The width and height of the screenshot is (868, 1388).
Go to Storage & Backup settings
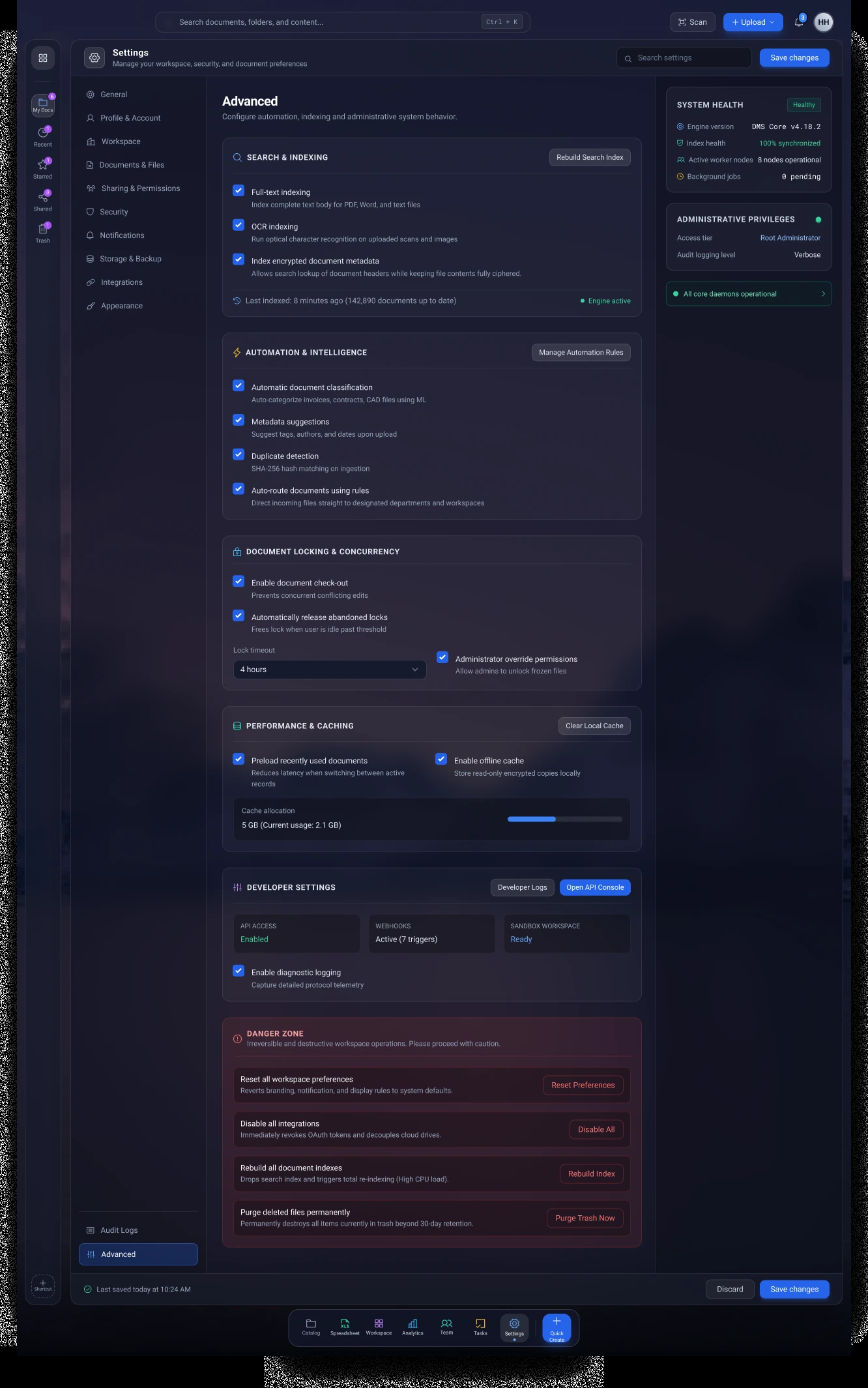pyautogui.click(x=138, y=259)
